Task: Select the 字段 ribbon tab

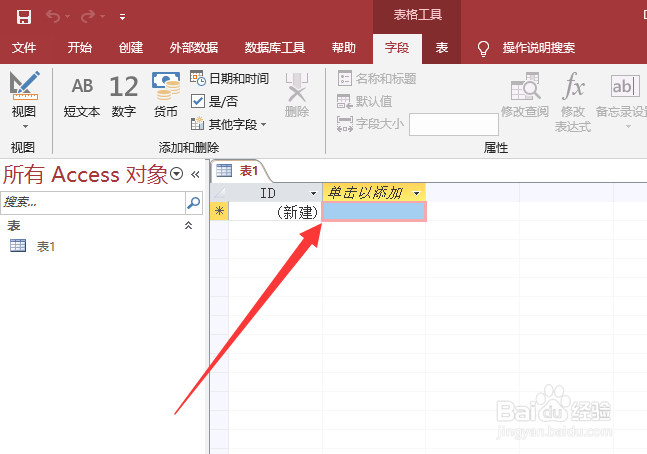Action: (x=397, y=48)
